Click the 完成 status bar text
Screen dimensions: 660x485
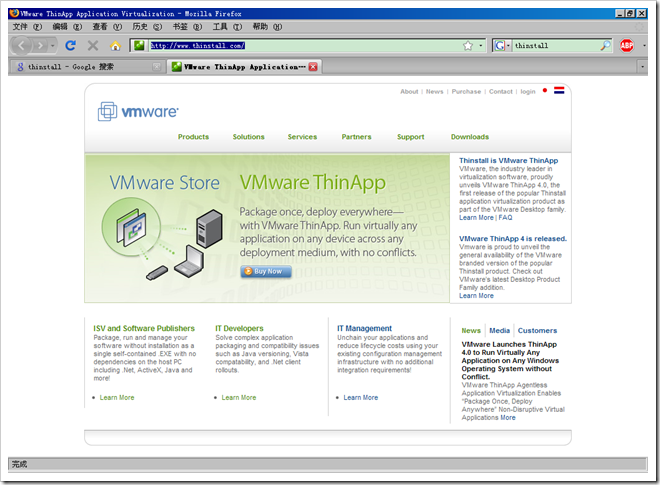pyautogui.click(x=19, y=464)
